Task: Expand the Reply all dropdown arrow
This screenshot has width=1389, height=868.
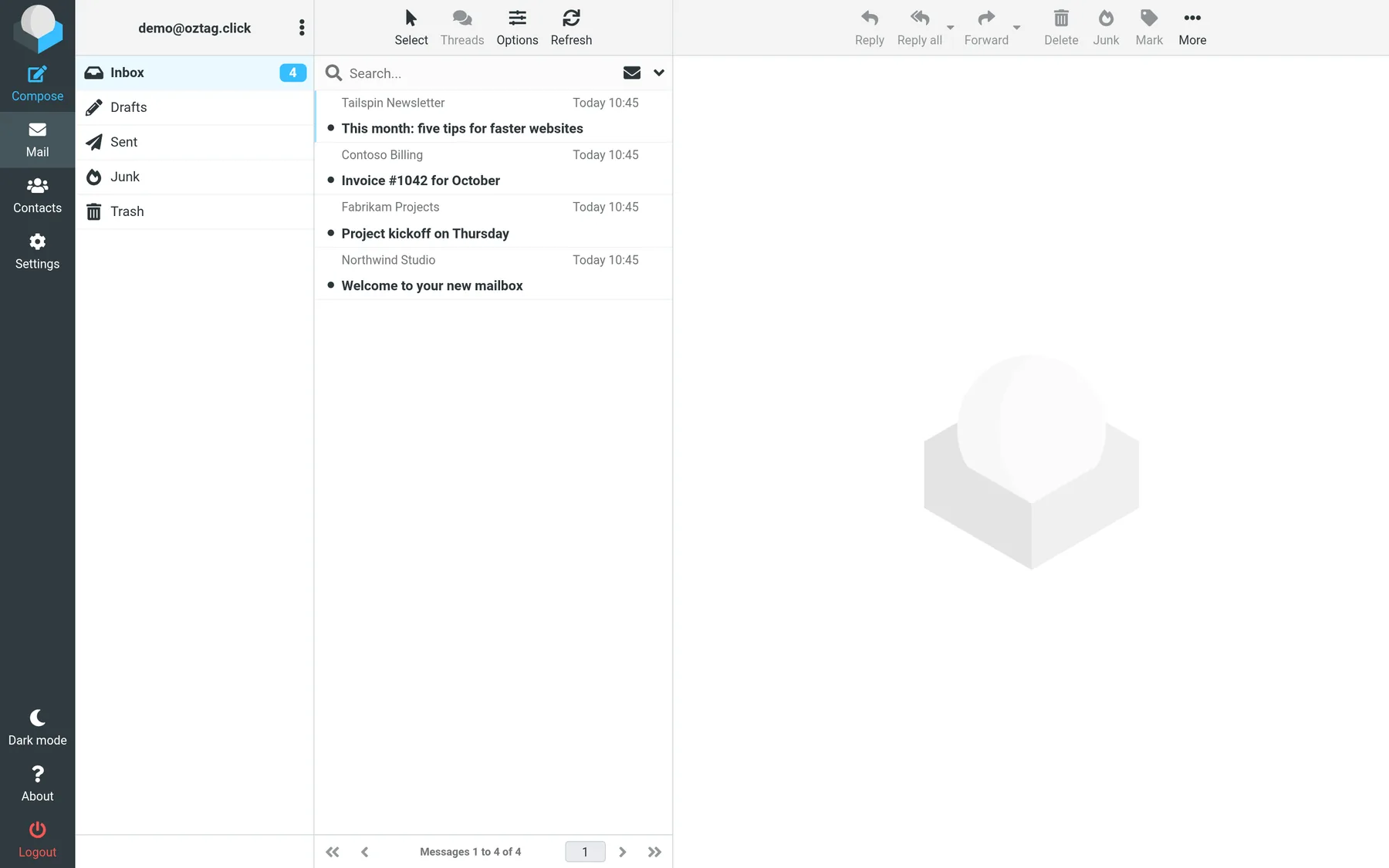Action: [951, 28]
